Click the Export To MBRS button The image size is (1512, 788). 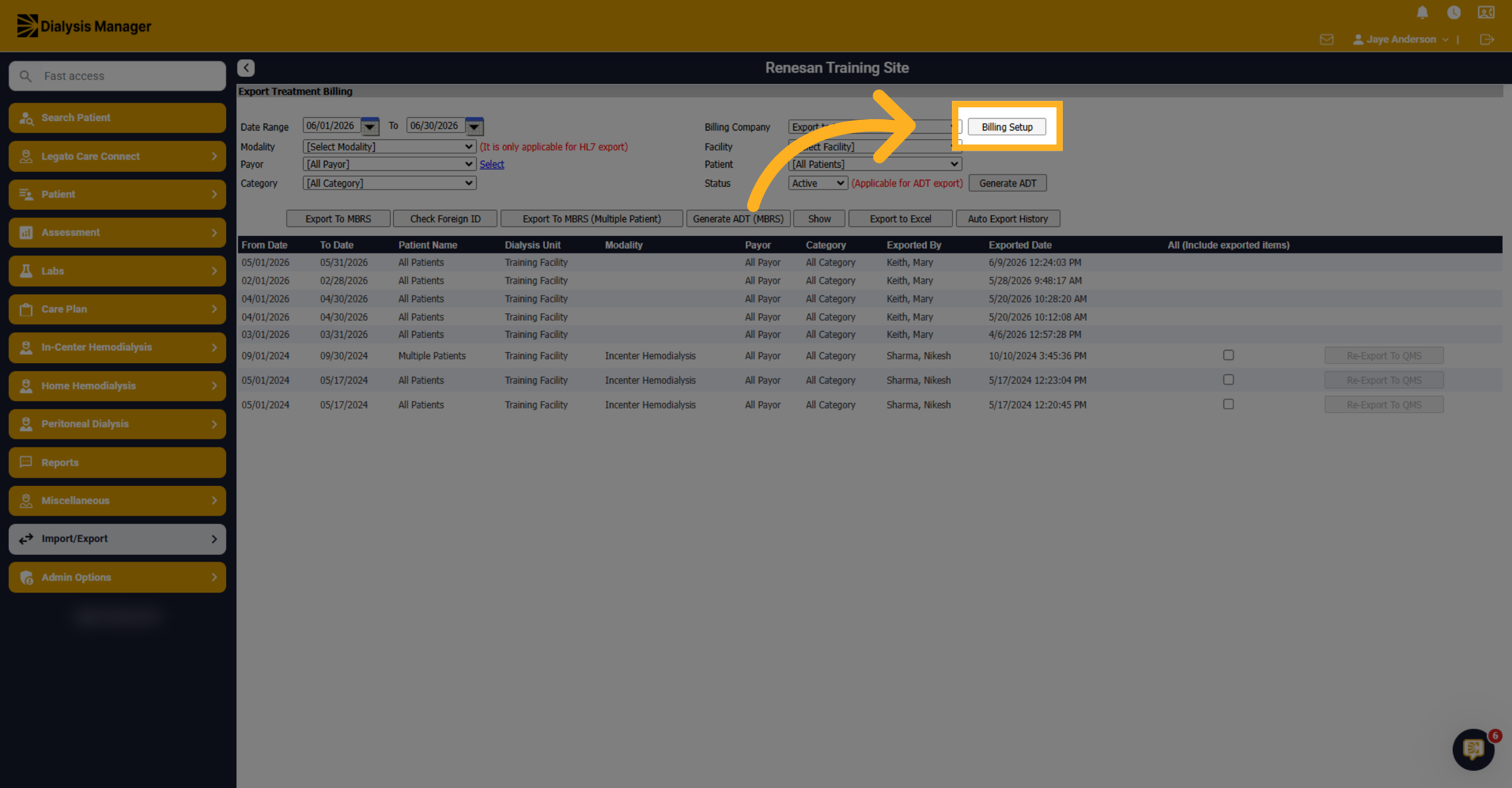point(338,219)
